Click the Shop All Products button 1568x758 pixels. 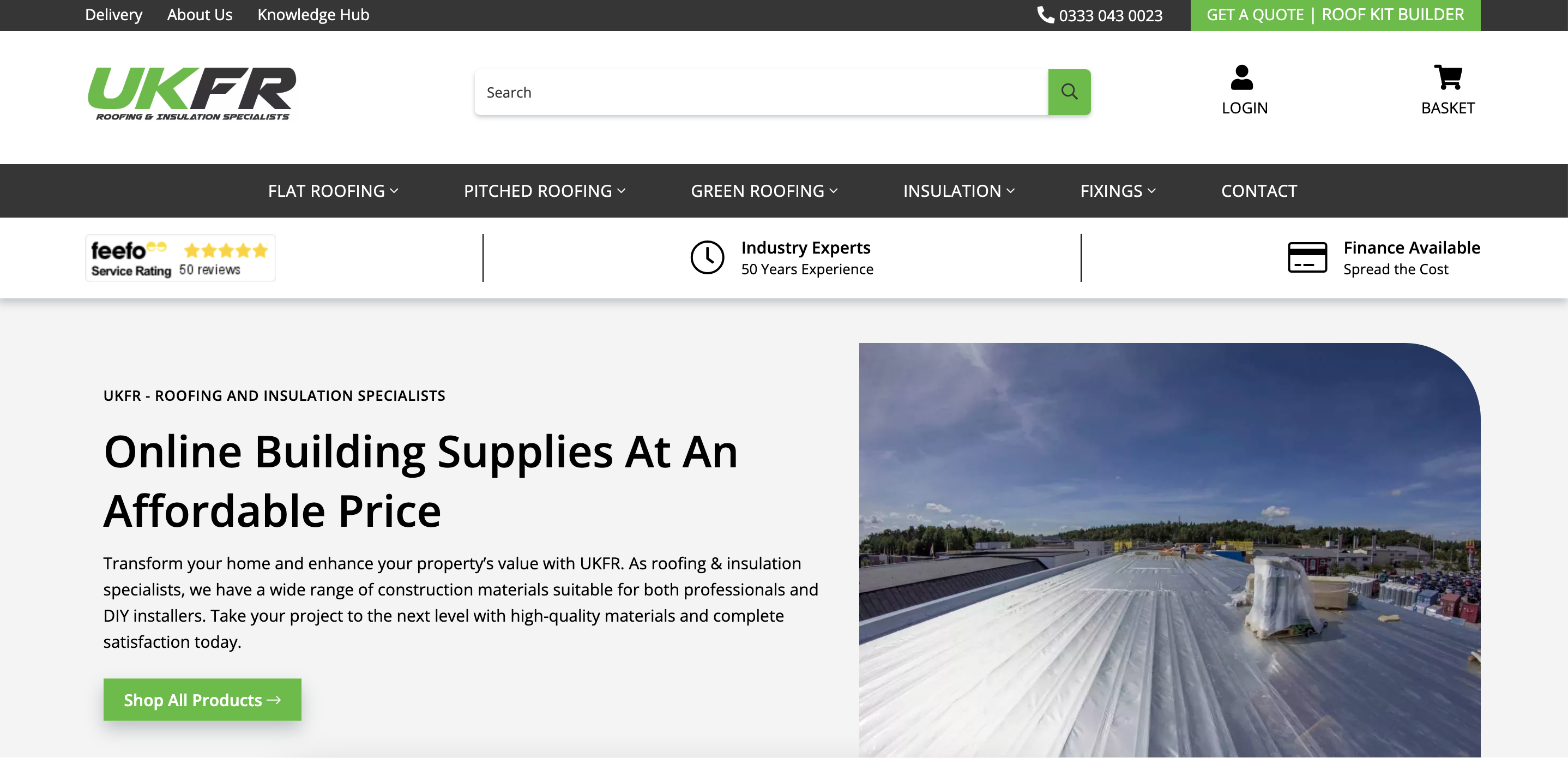click(202, 700)
